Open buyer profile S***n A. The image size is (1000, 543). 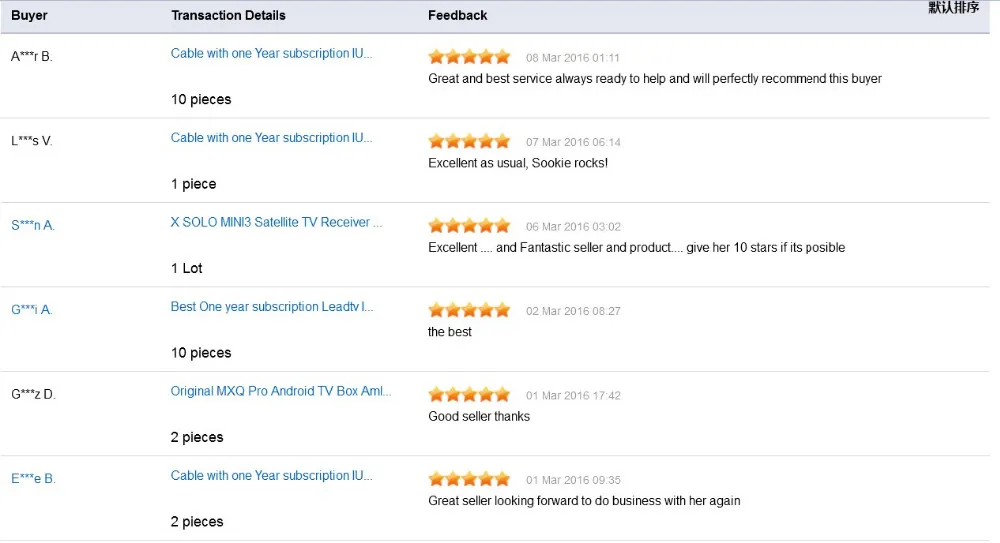[x=33, y=225]
